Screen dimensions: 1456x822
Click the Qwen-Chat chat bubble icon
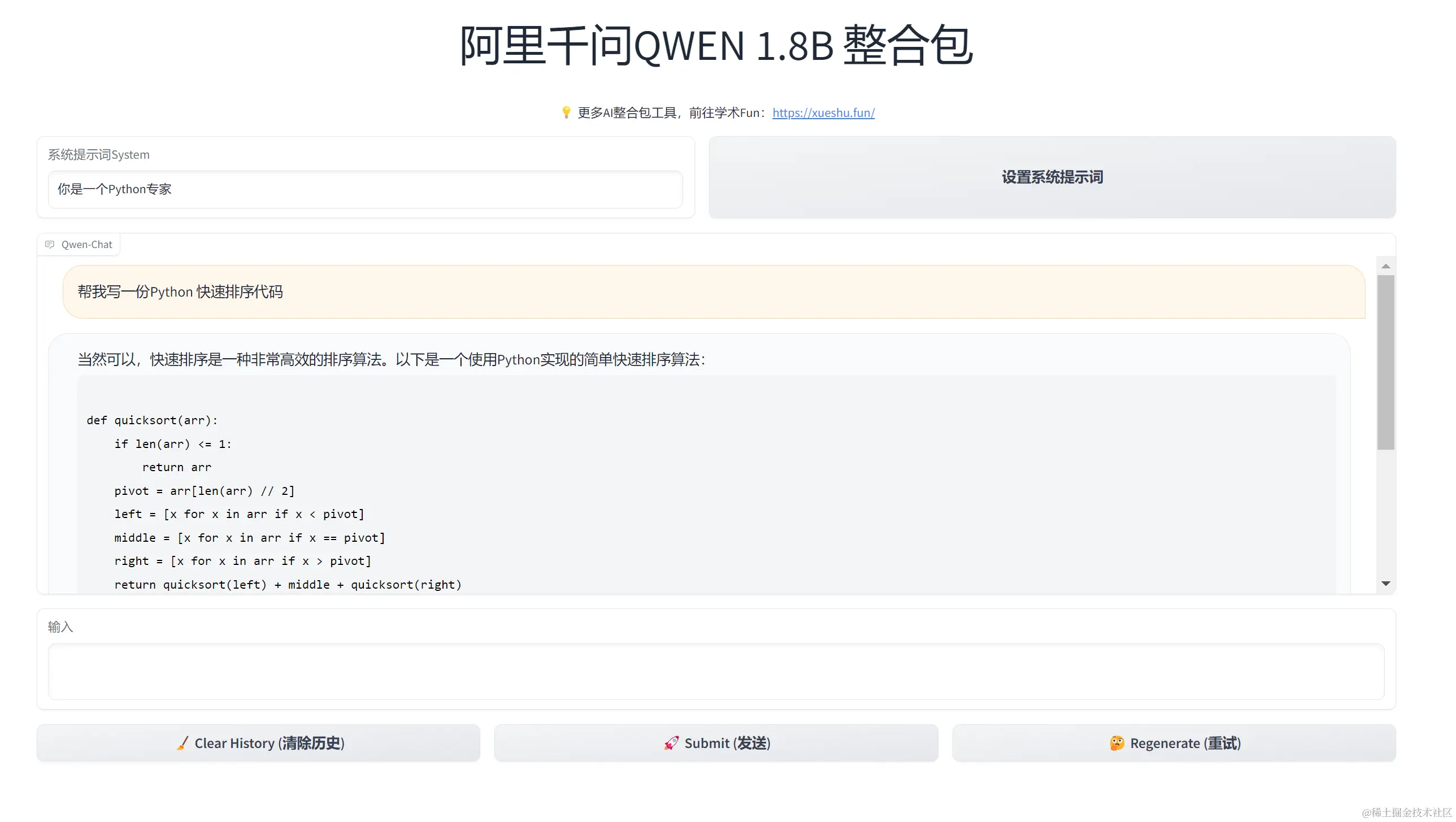click(49, 243)
